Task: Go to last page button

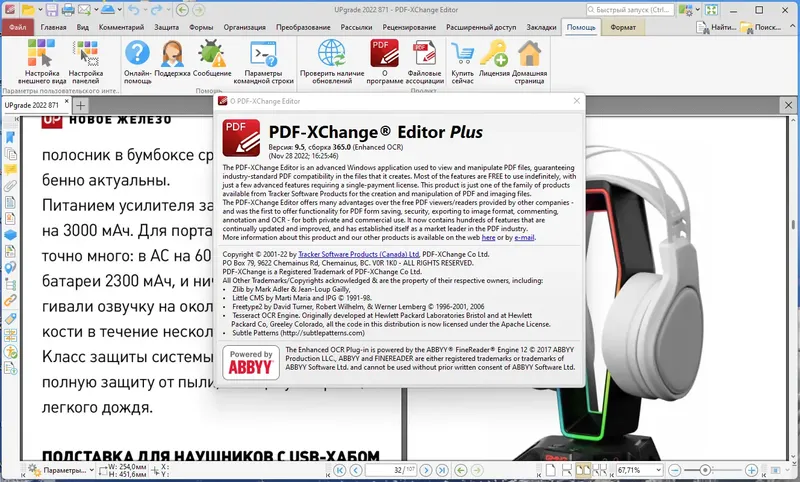Action: 442,470
